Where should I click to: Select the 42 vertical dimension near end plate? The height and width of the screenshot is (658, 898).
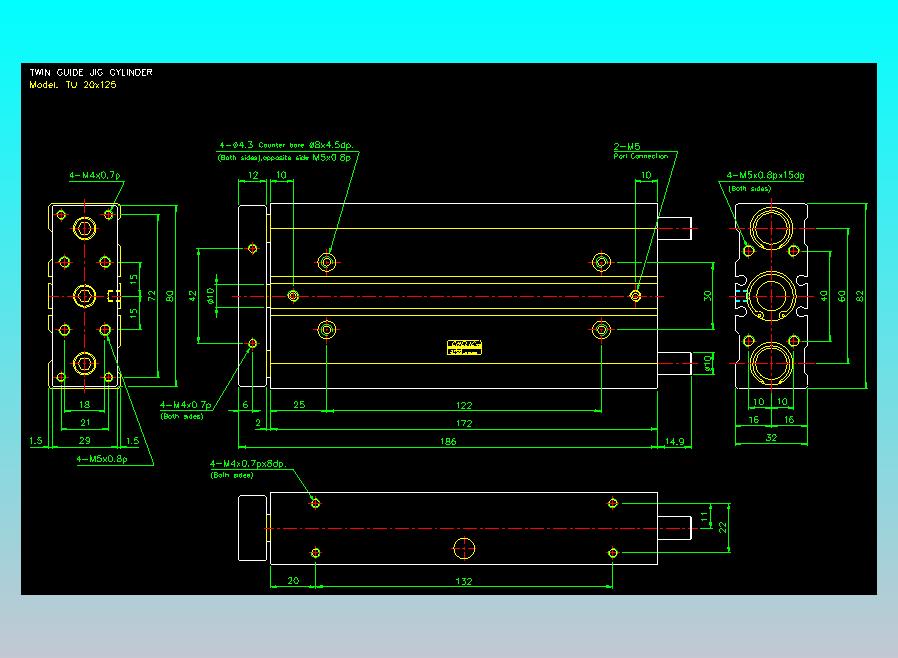click(192, 296)
